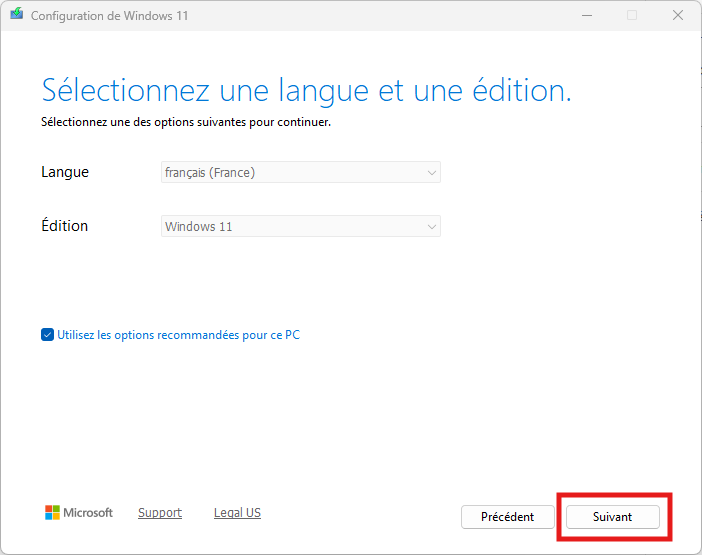Open the Legal US link
Image resolution: width=702 pixels, height=555 pixels.
pyautogui.click(x=237, y=513)
